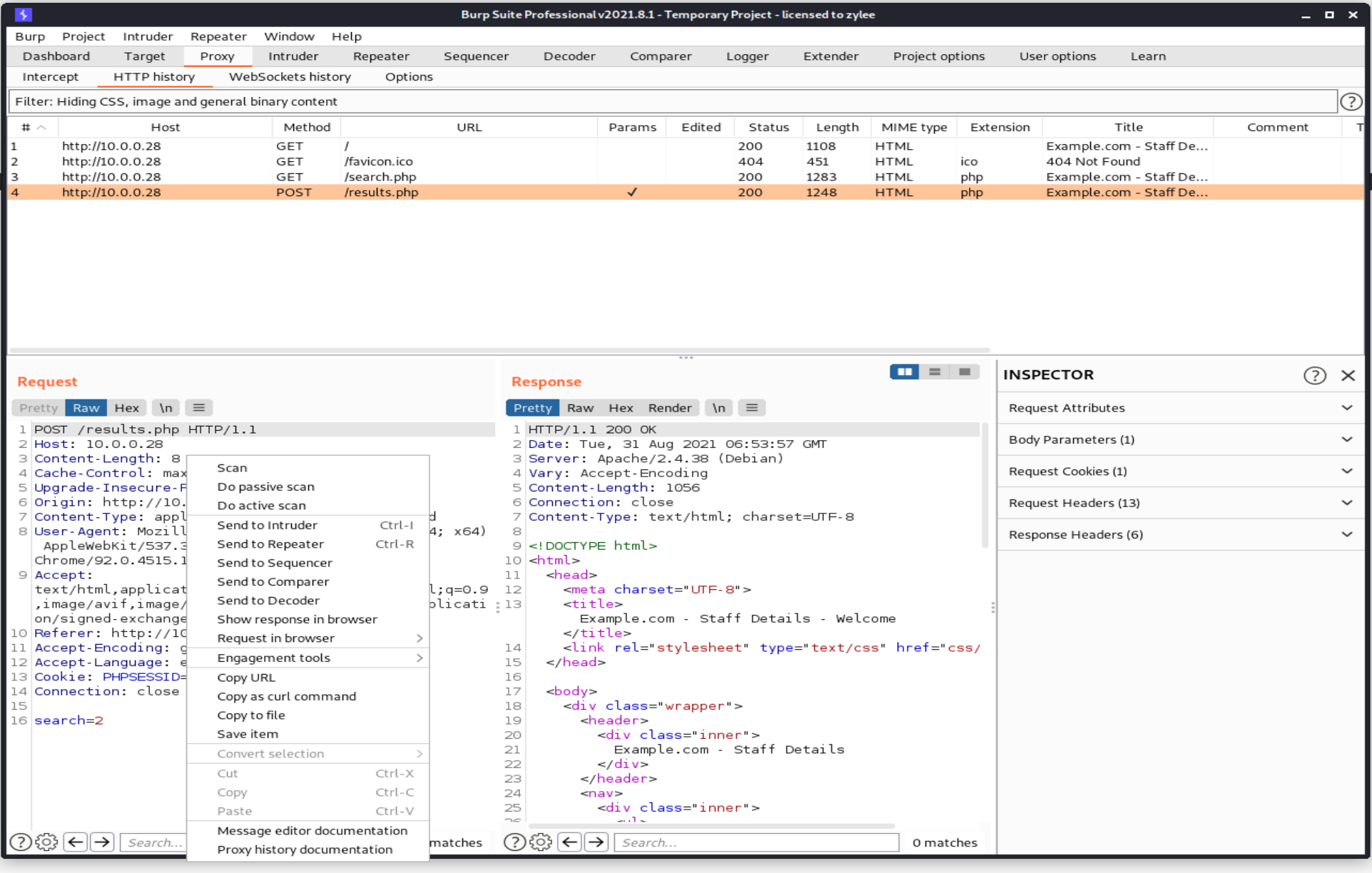The width and height of the screenshot is (1372, 873).
Task: Switch to combined tab view layout icon
Action: pyautogui.click(x=965, y=372)
